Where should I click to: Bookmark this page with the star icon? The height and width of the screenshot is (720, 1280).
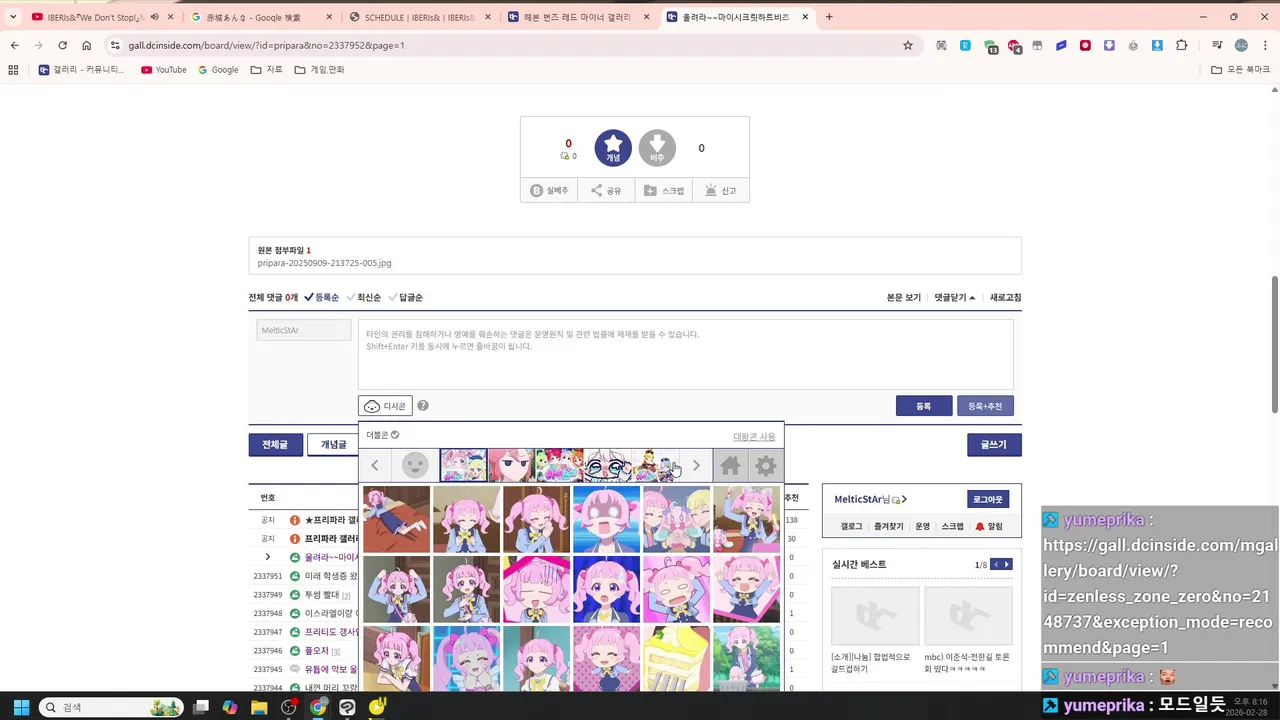[908, 45]
